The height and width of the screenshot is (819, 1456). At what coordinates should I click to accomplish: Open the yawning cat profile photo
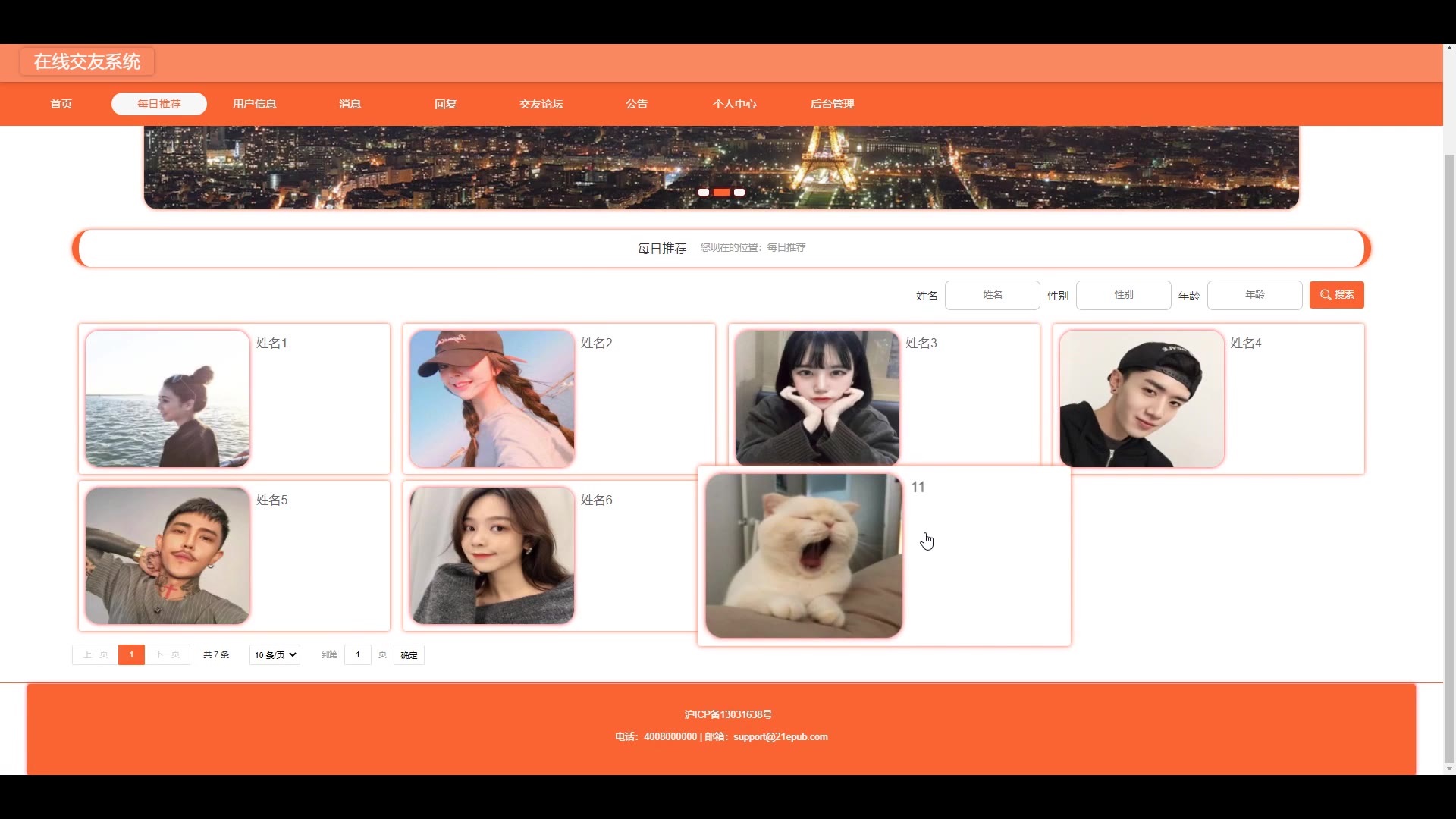[804, 556]
